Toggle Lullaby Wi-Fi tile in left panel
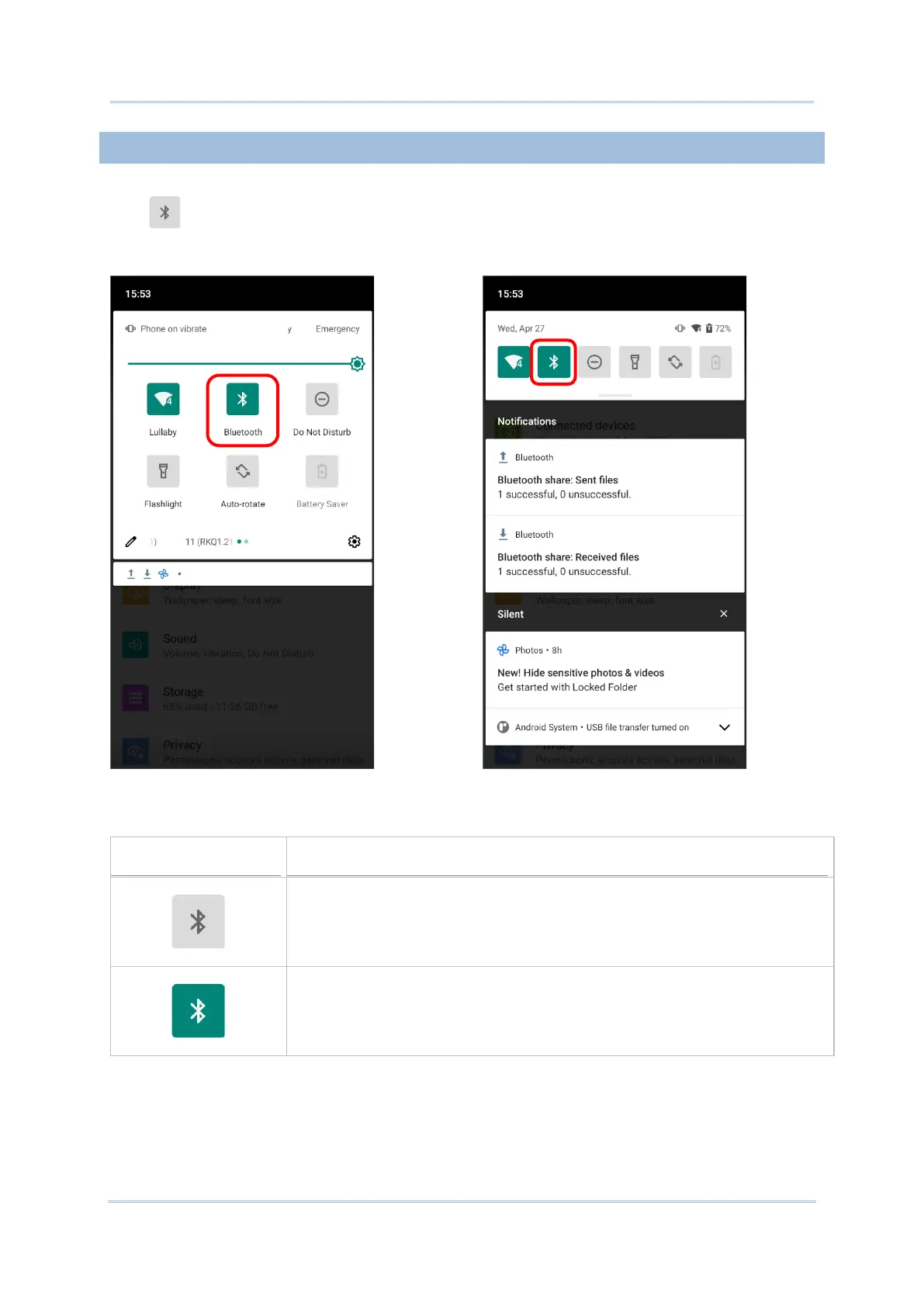The height and width of the screenshot is (1306, 924). click(x=163, y=400)
